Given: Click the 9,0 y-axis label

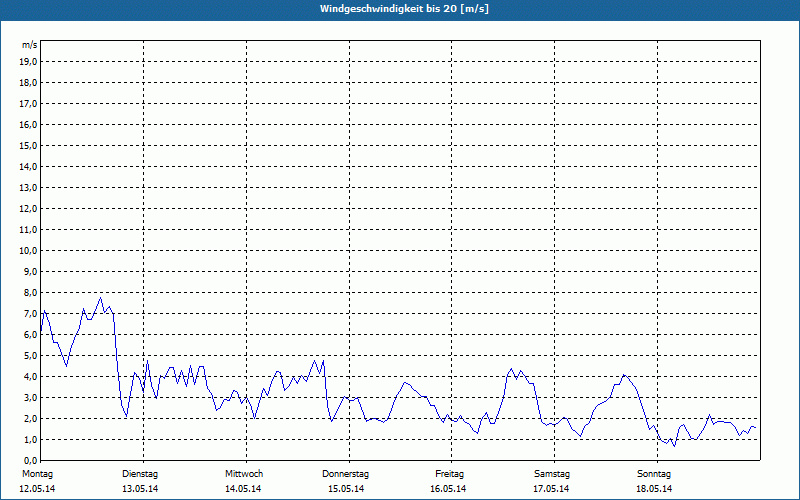Looking at the screenshot, I should (x=30, y=271).
